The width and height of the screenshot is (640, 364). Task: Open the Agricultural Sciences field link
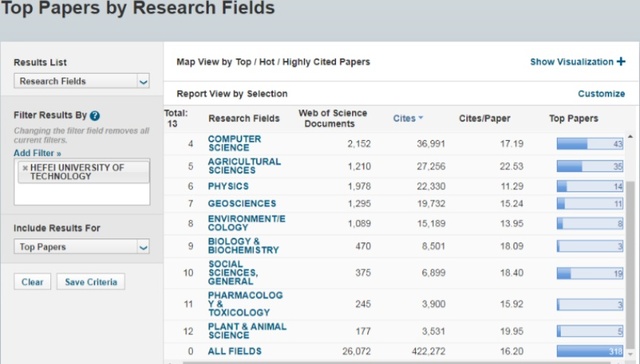click(x=244, y=166)
